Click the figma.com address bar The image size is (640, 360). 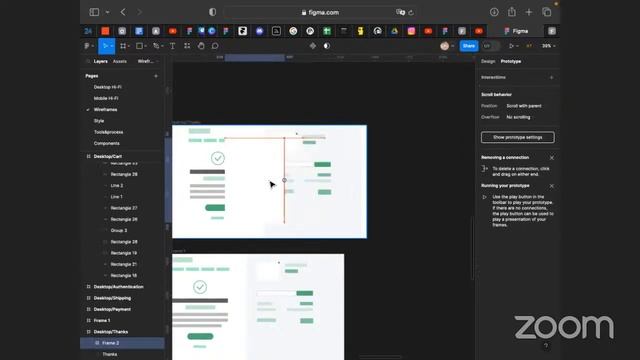320,12
